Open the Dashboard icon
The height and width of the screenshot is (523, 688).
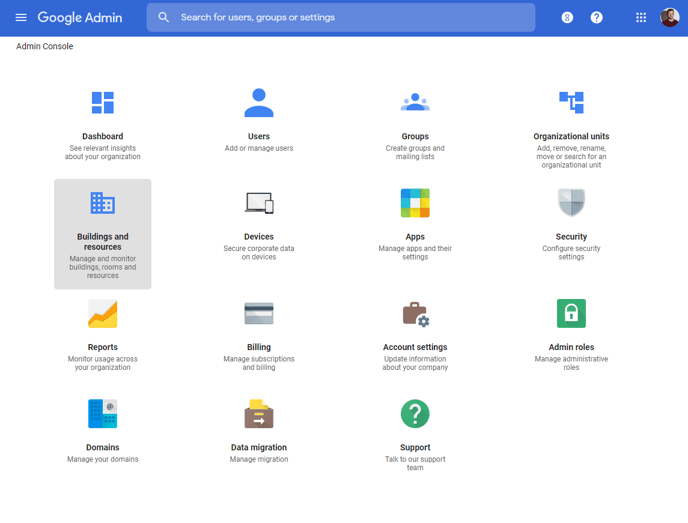click(x=103, y=103)
